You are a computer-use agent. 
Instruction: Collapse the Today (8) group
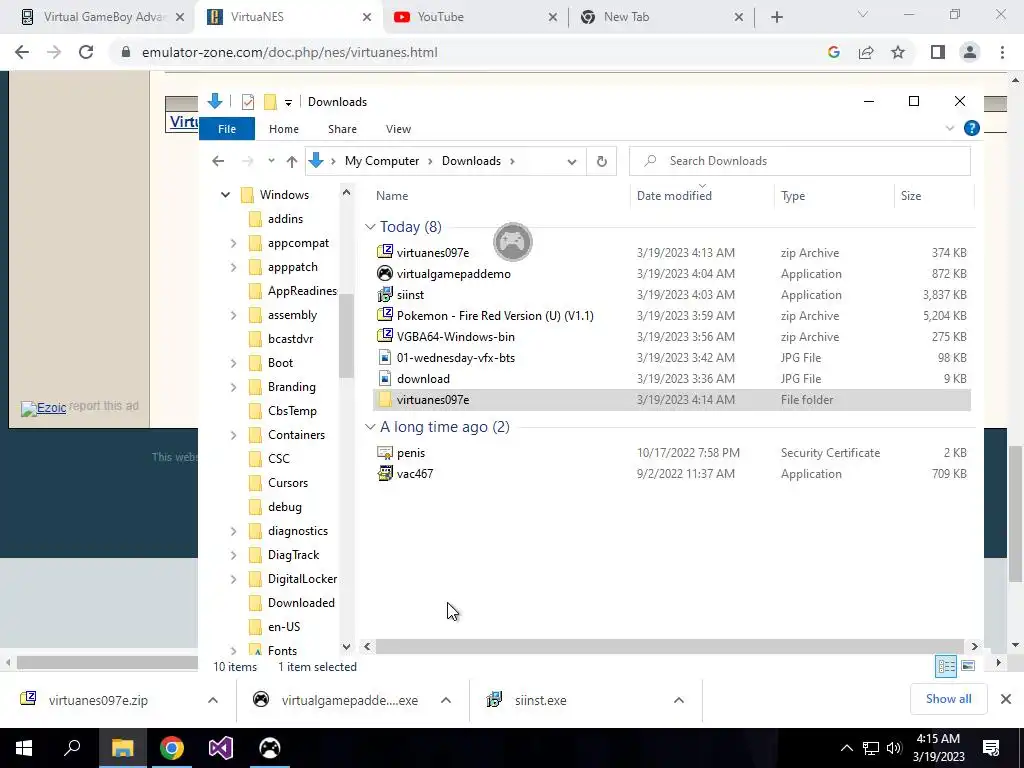(x=370, y=227)
